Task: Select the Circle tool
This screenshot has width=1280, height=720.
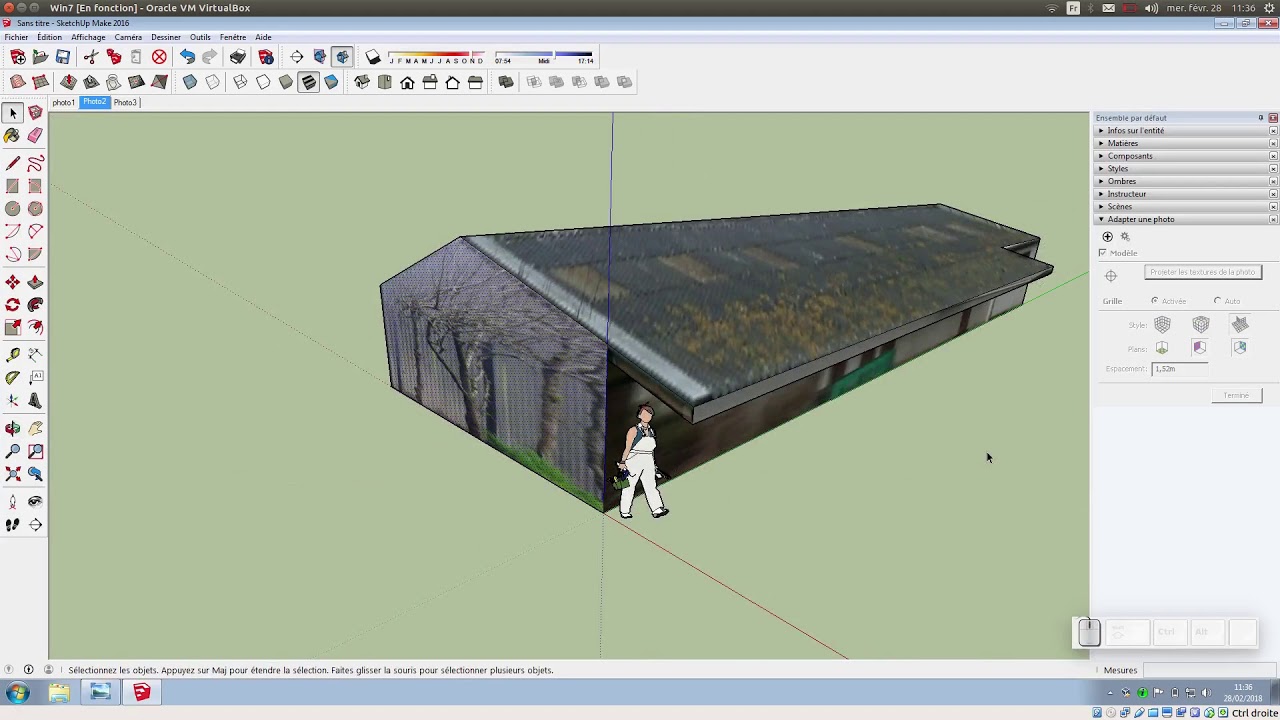Action: point(12,209)
